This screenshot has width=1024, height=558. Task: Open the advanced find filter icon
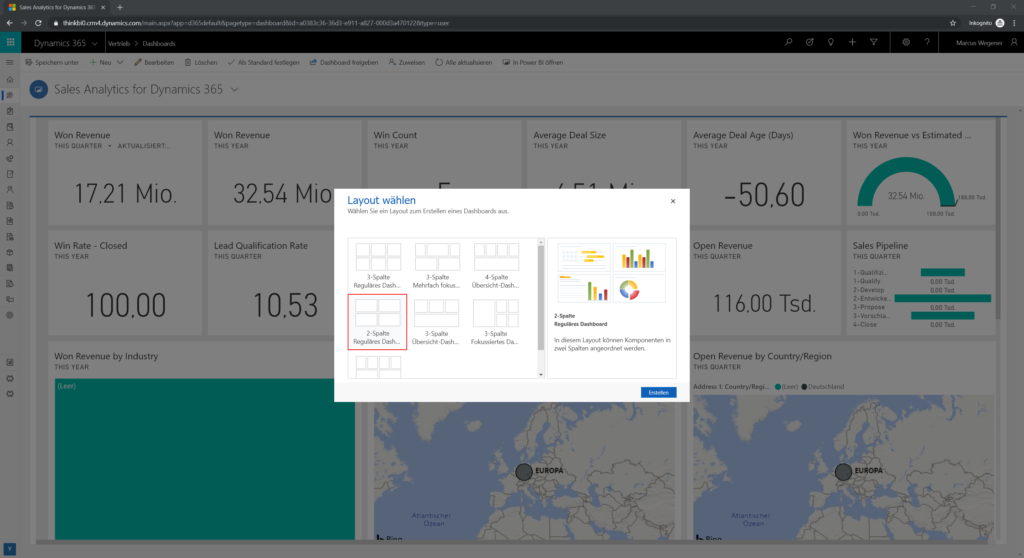click(x=874, y=43)
